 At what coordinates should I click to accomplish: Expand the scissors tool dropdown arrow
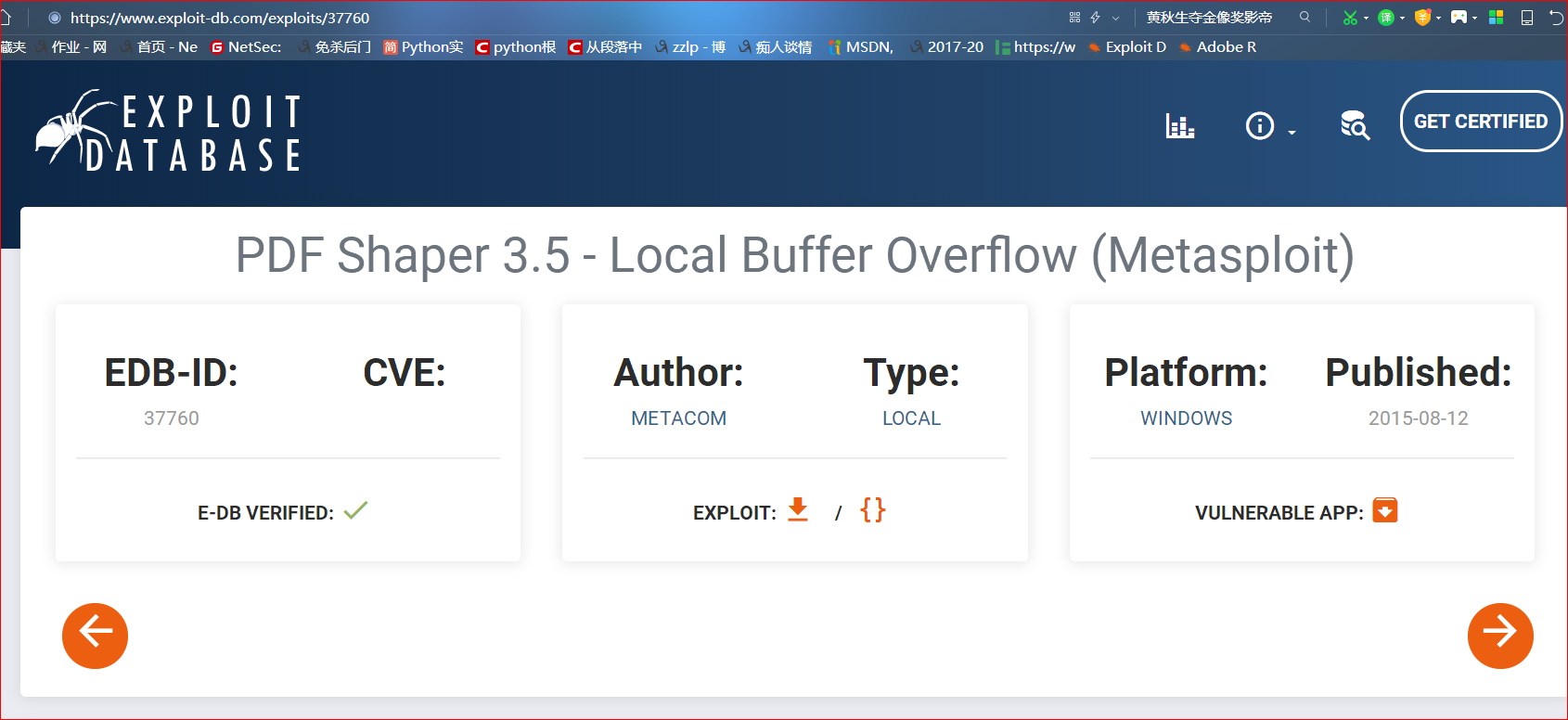1366,19
